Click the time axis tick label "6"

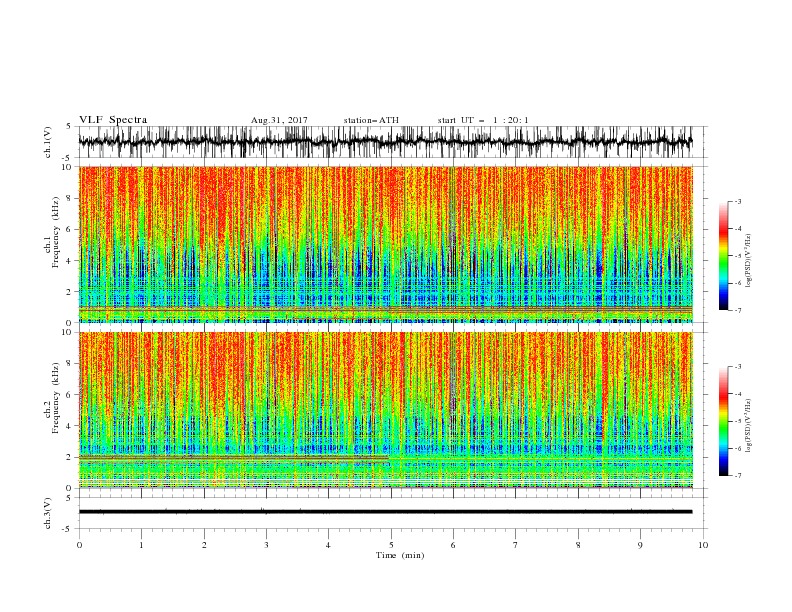[x=453, y=545]
